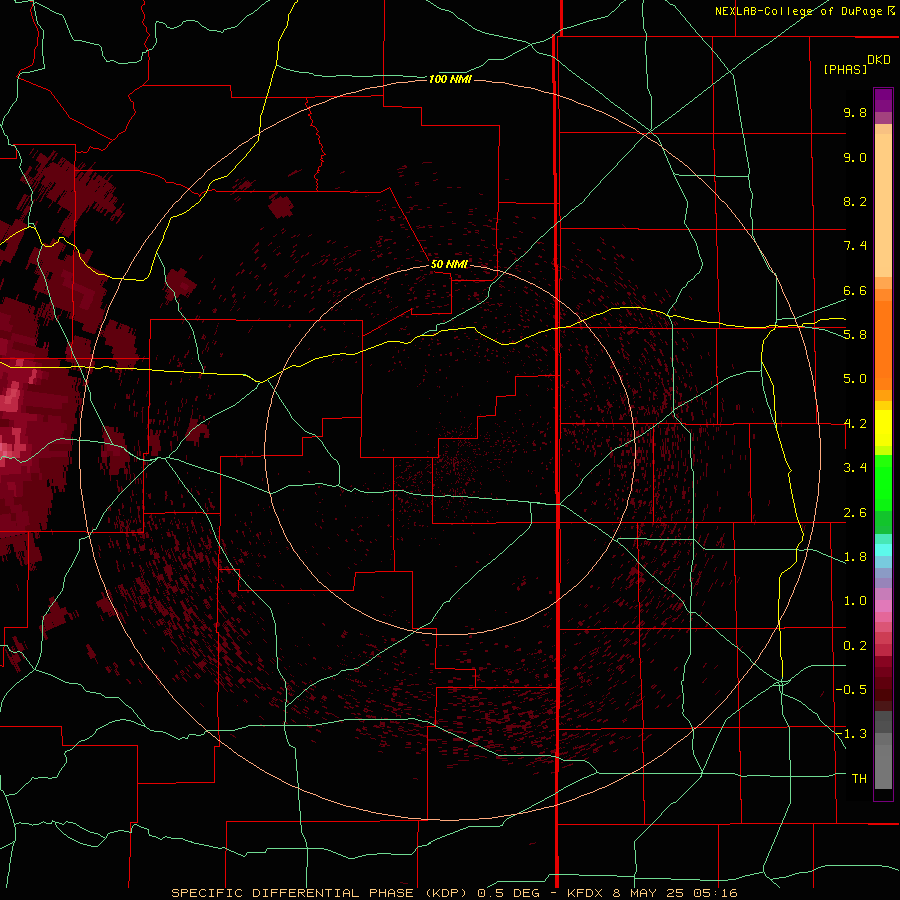This screenshot has width=900, height=900.
Task: Pick the purple segment of the color bar
Action: tap(883, 100)
